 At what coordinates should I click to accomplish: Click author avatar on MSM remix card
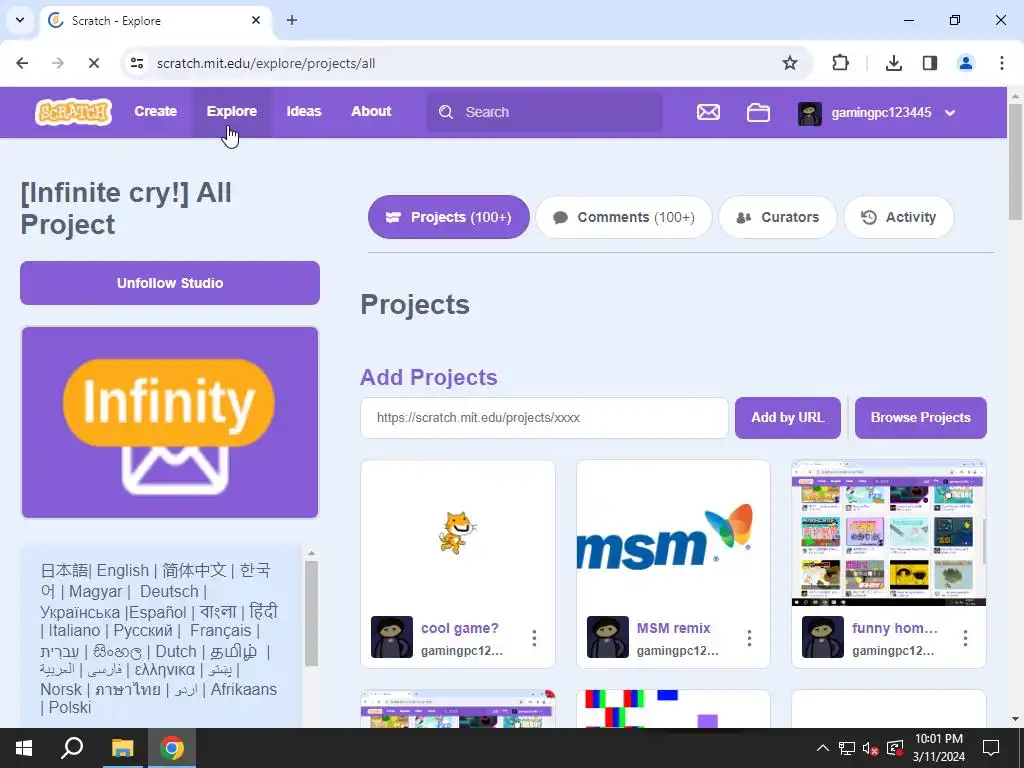point(607,637)
